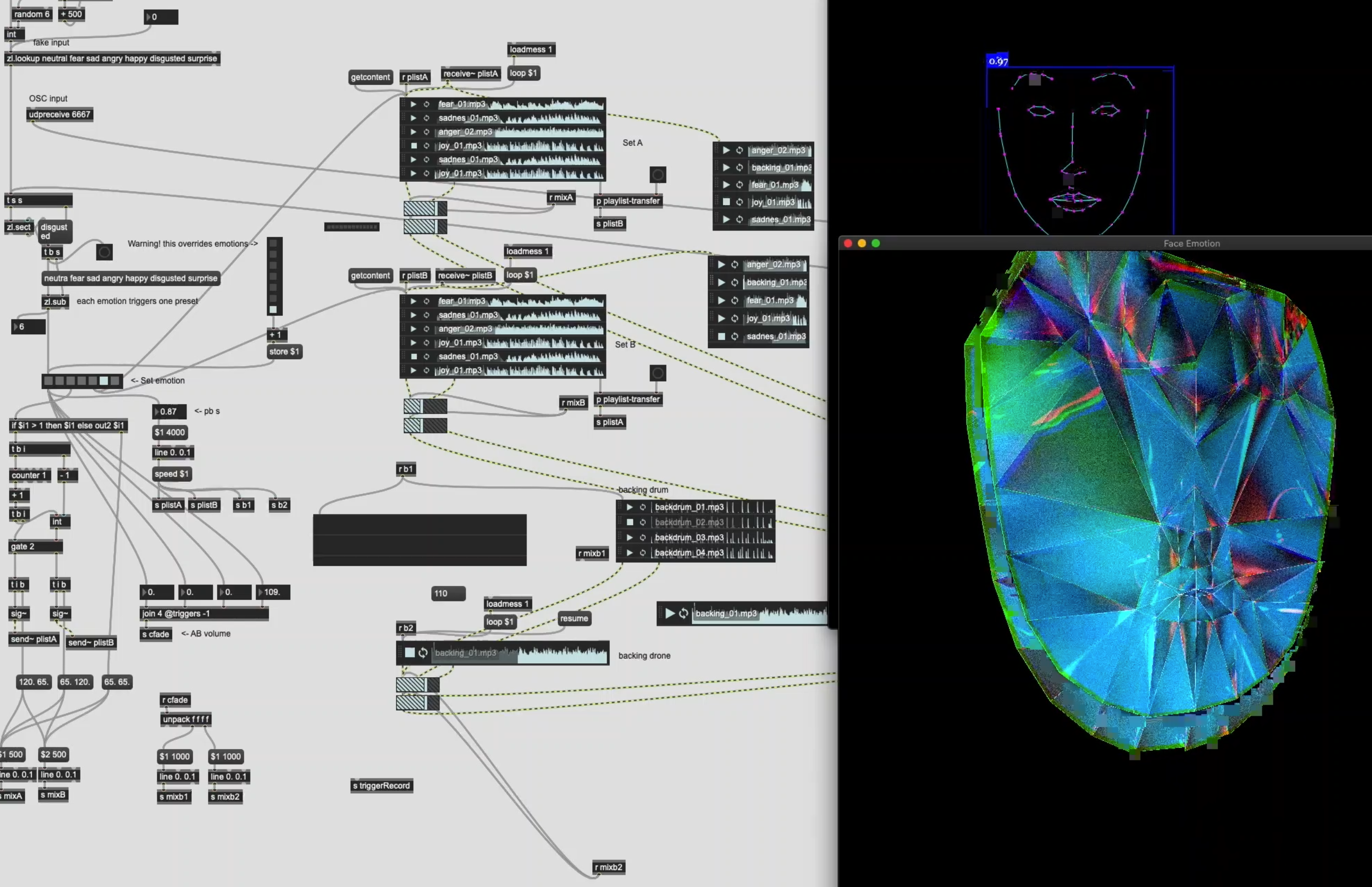This screenshot has width=1372, height=887.
Task: Play backdrum_01.mp3 in the backing drum playlist
Action: tap(629, 508)
